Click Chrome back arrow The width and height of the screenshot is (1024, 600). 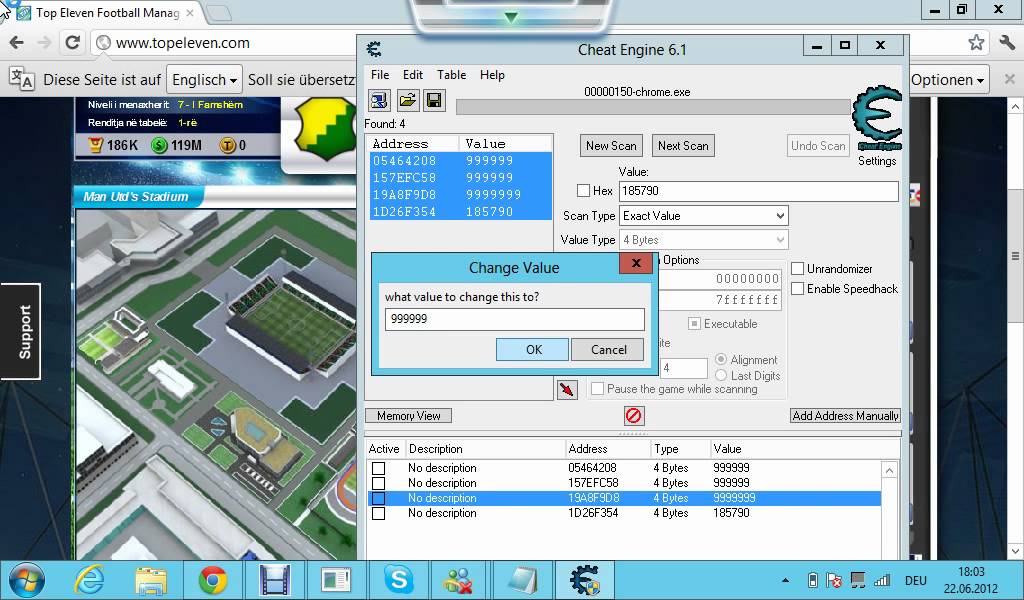17,43
